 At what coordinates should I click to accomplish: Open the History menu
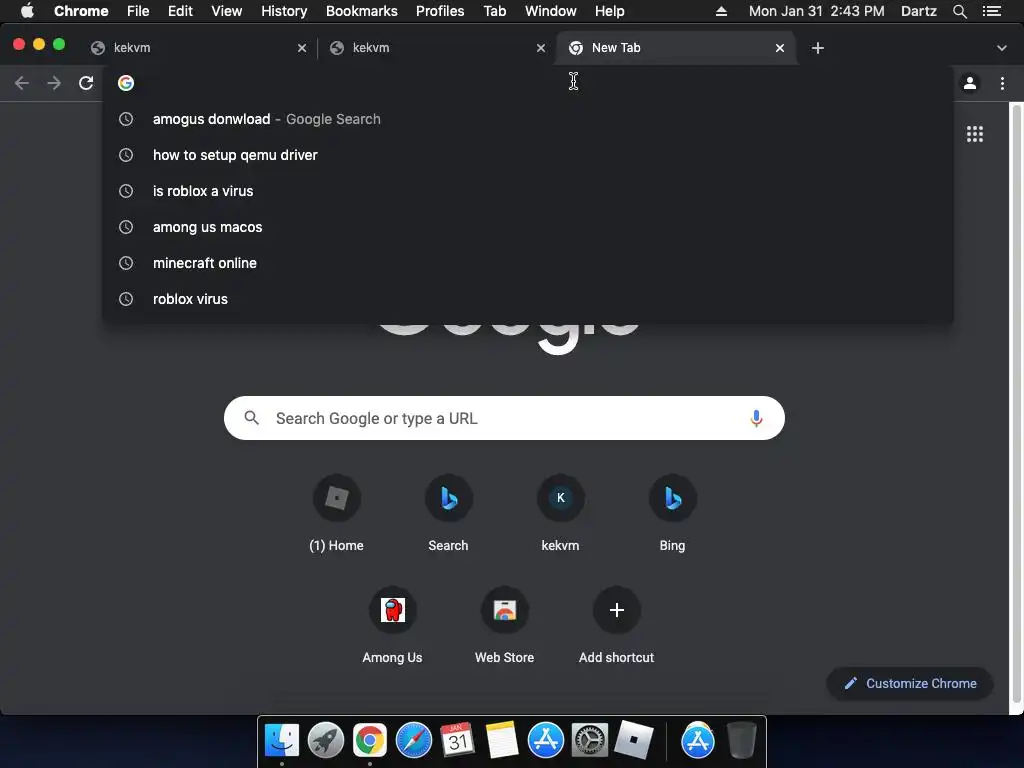284,11
